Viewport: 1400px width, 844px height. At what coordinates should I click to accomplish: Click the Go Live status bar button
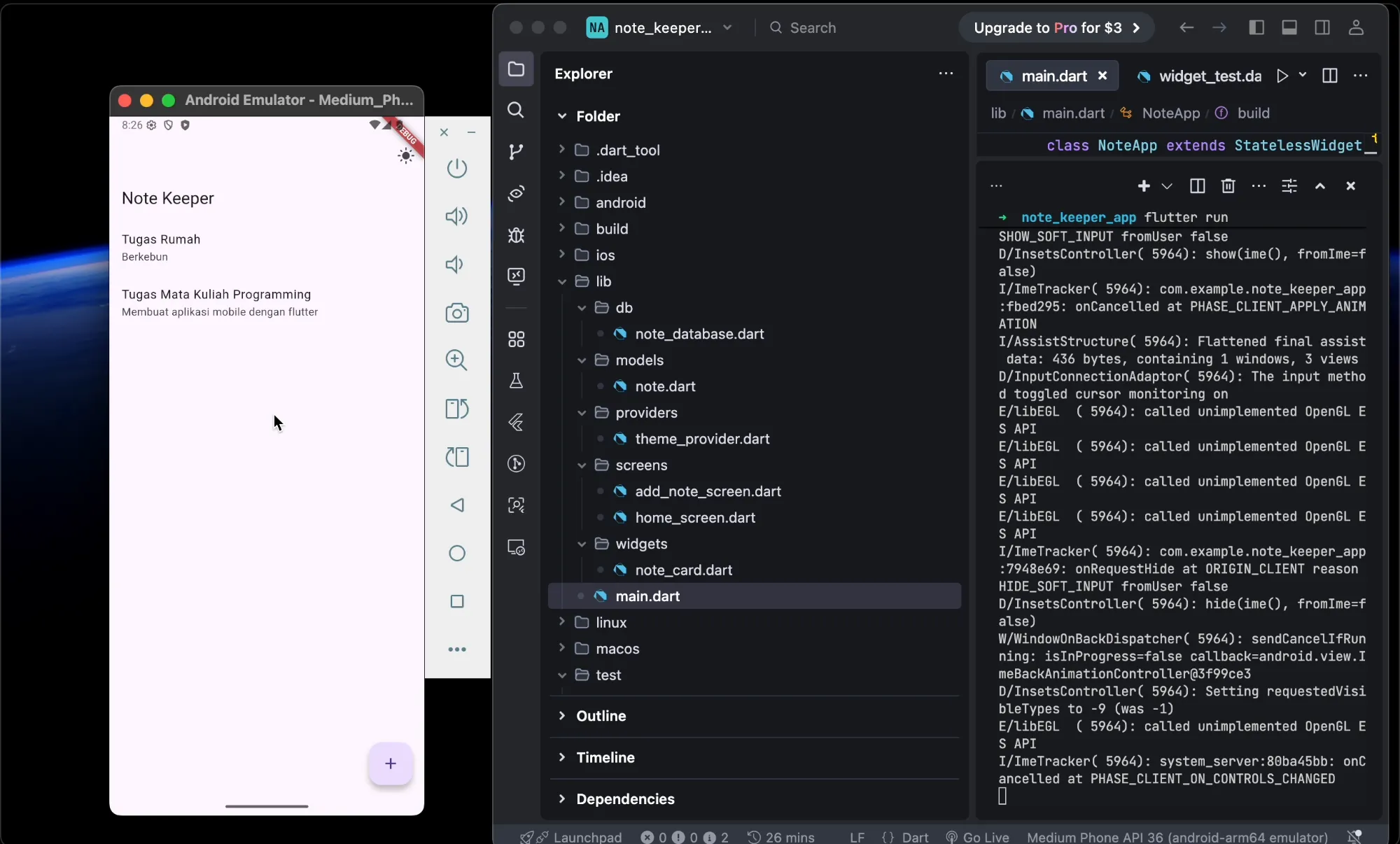[977, 837]
